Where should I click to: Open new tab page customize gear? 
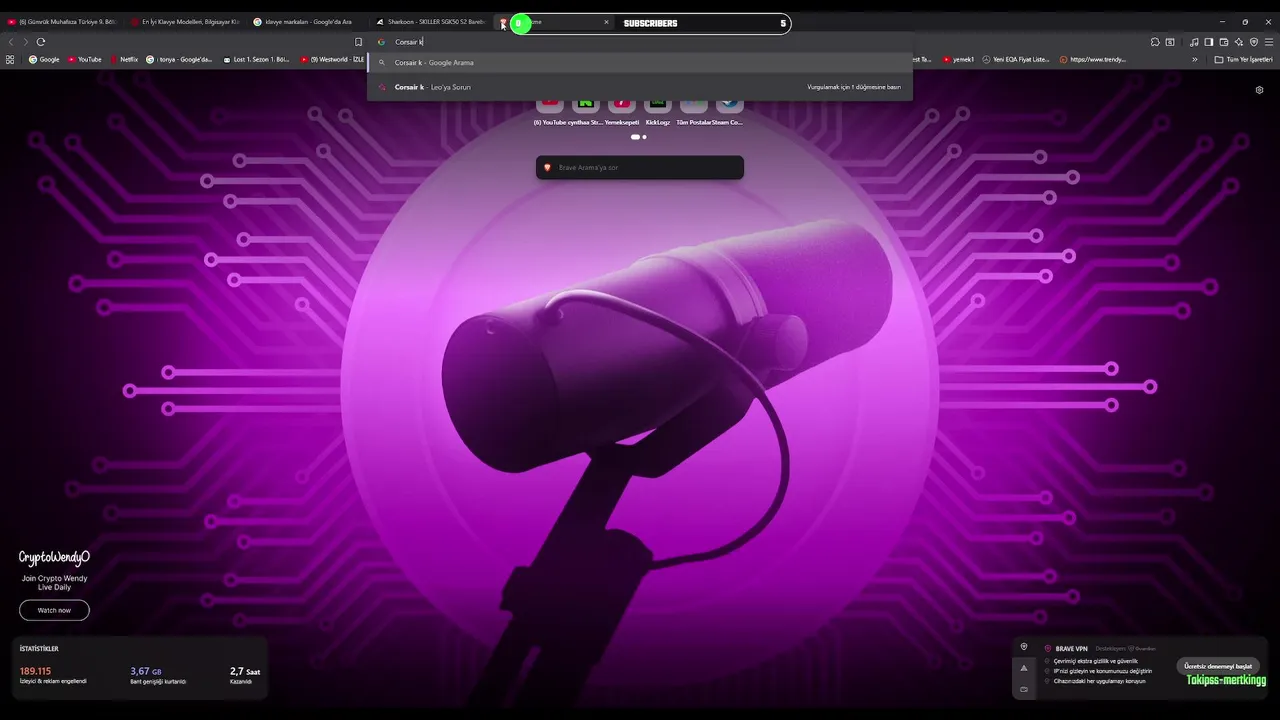click(1259, 90)
